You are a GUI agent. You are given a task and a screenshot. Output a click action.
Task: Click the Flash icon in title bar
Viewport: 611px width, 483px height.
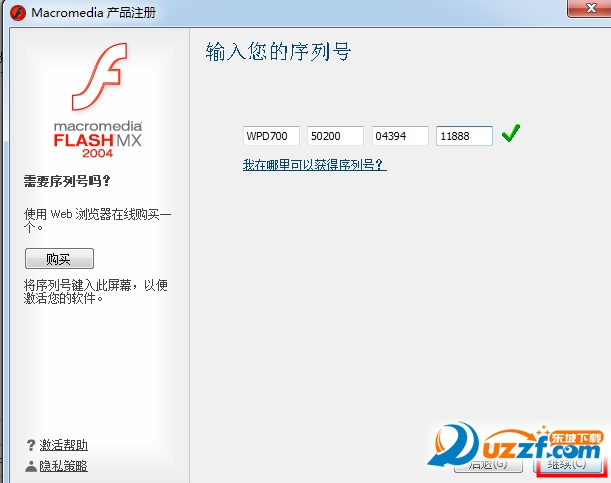point(18,13)
